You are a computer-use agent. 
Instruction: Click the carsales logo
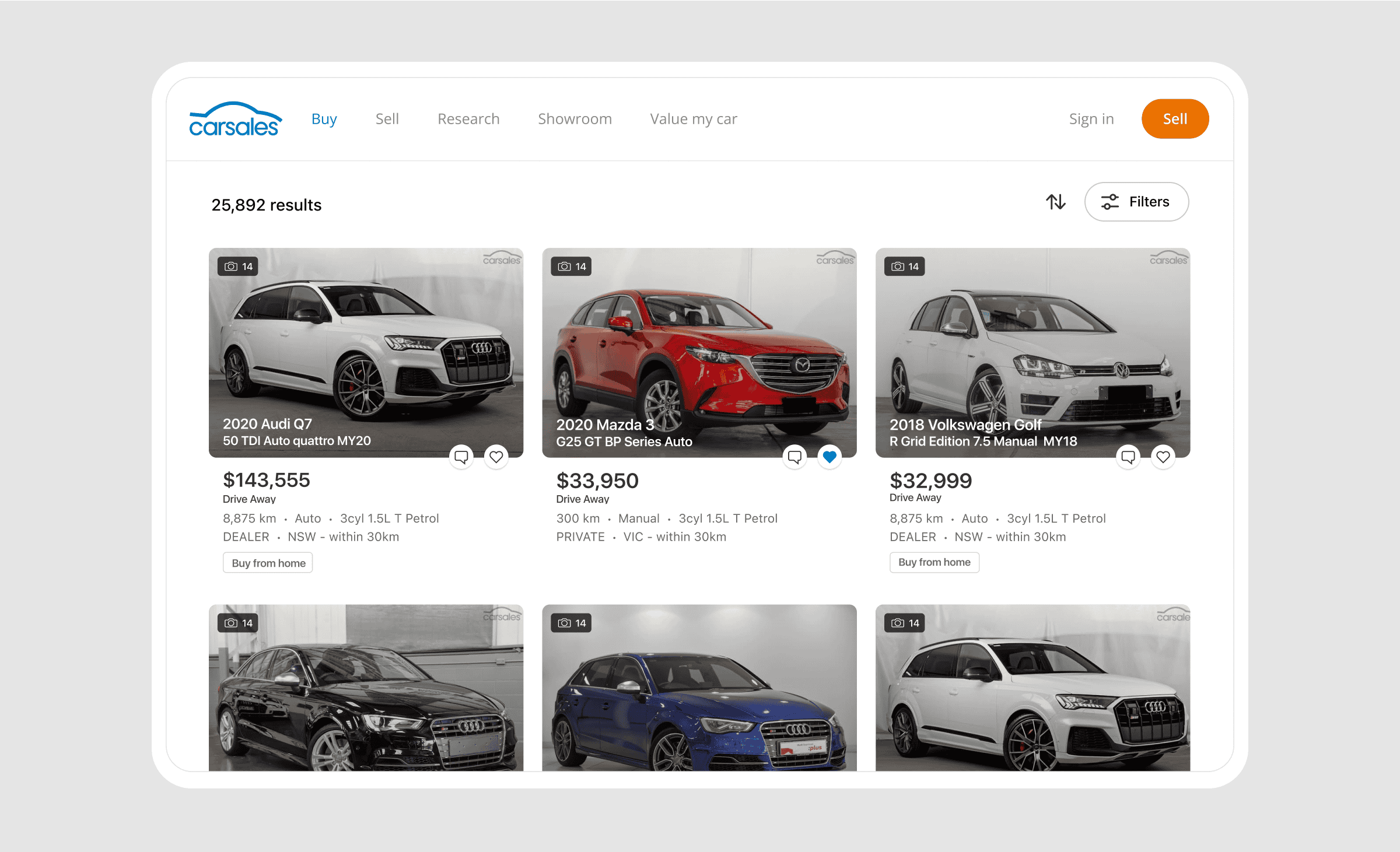(236, 120)
